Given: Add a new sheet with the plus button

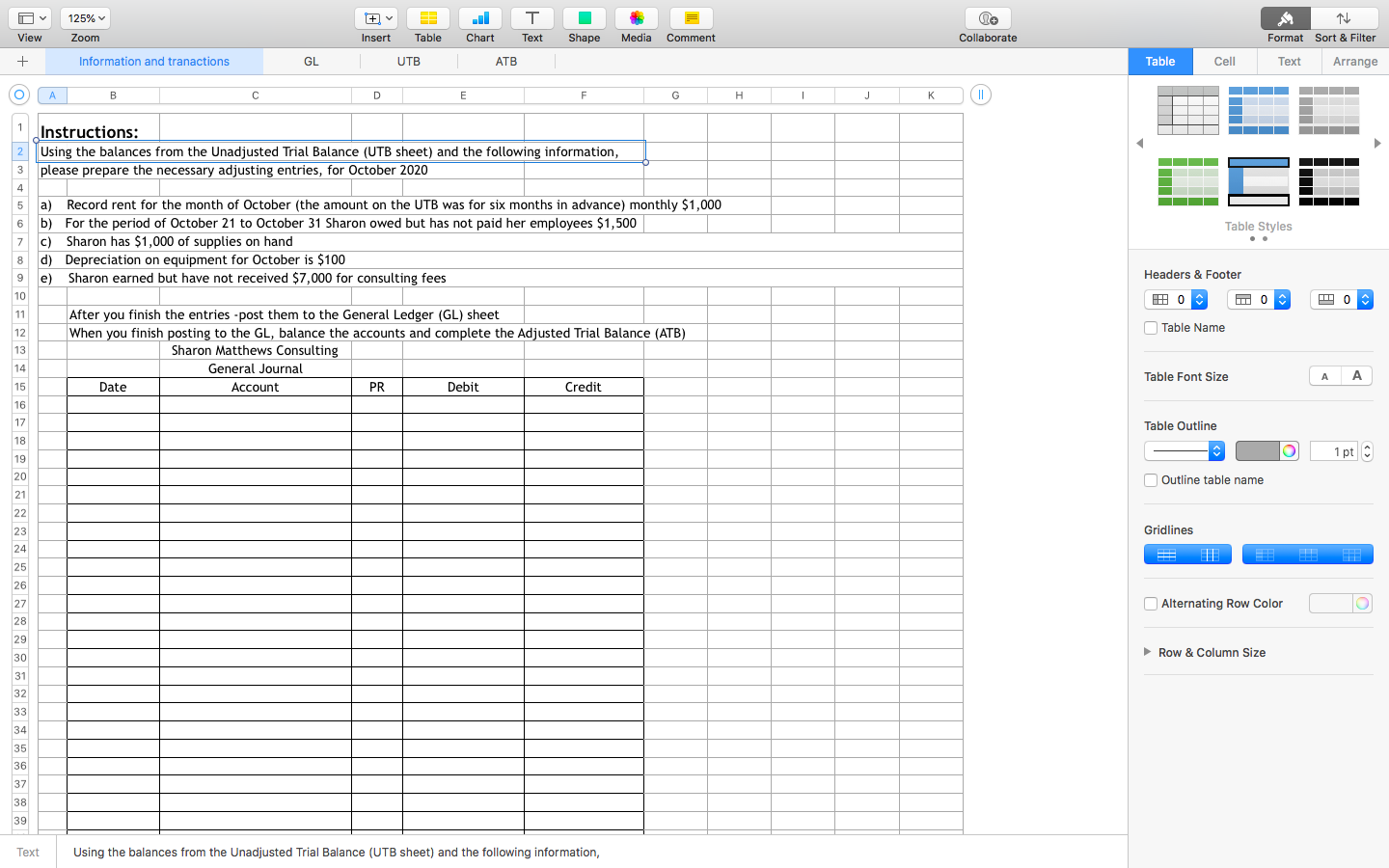Looking at the screenshot, I should pyautogui.click(x=22, y=61).
